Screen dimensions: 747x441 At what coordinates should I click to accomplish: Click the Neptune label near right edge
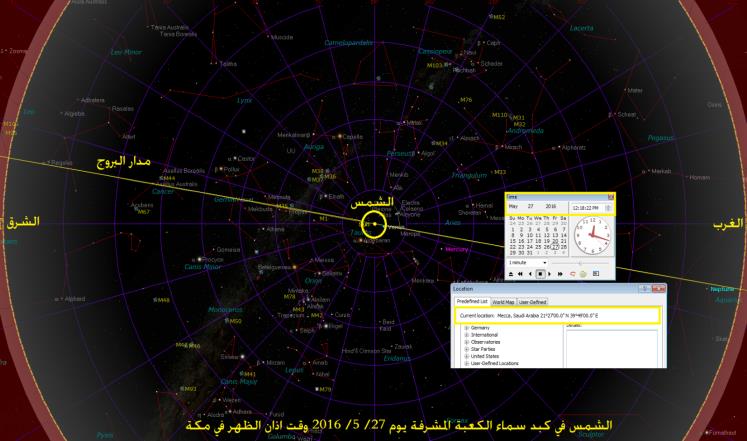point(722,289)
